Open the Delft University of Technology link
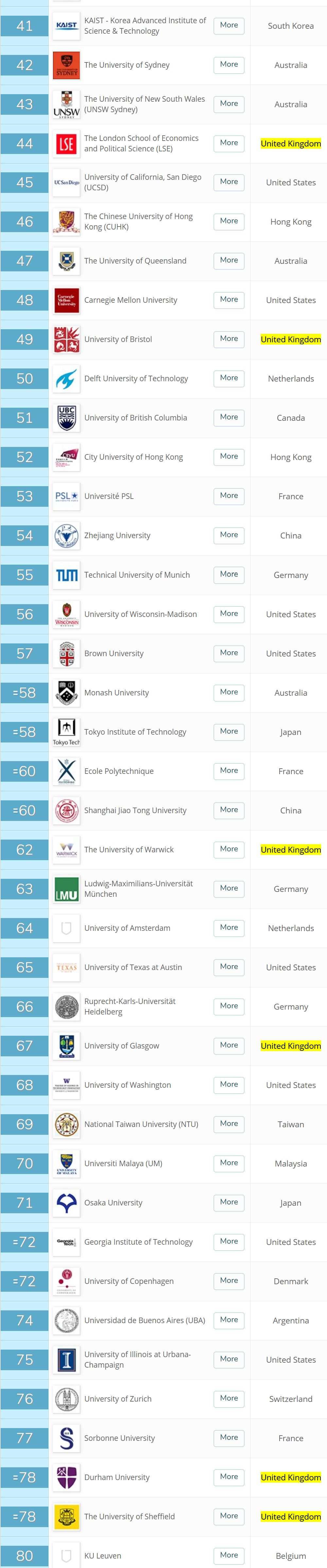The width and height of the screenshot is (327, 1568). (x=136, y=379)
